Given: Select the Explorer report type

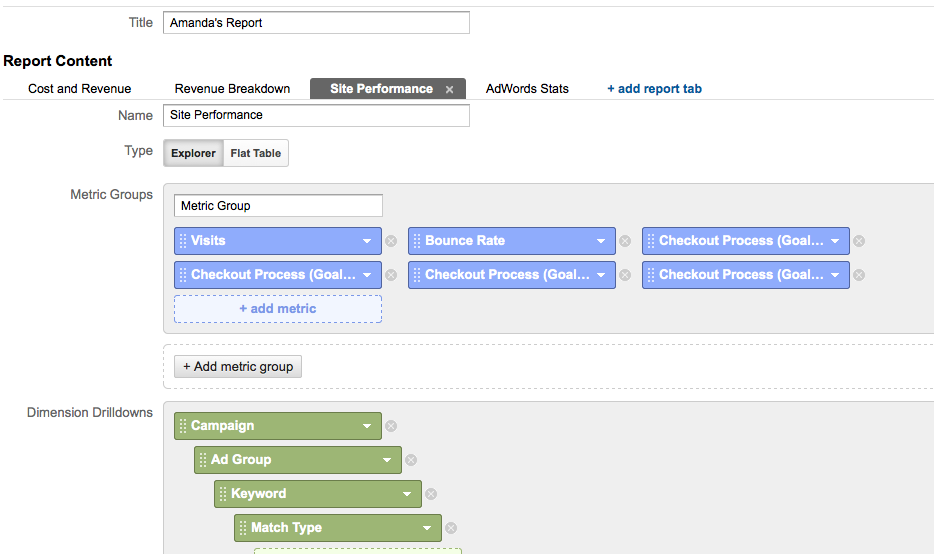Looking at the screenshot, I should coord(193,153).
